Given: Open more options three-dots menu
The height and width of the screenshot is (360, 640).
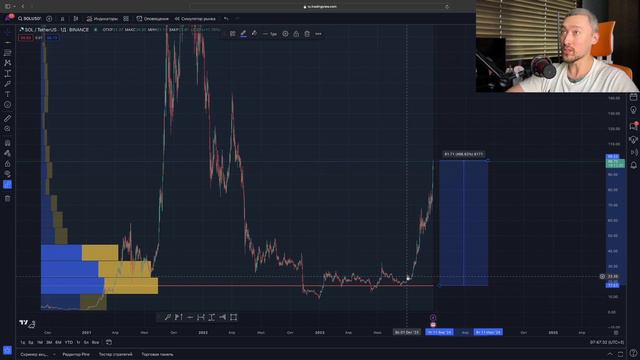Looking at the screenshot, I should [318, 34].
